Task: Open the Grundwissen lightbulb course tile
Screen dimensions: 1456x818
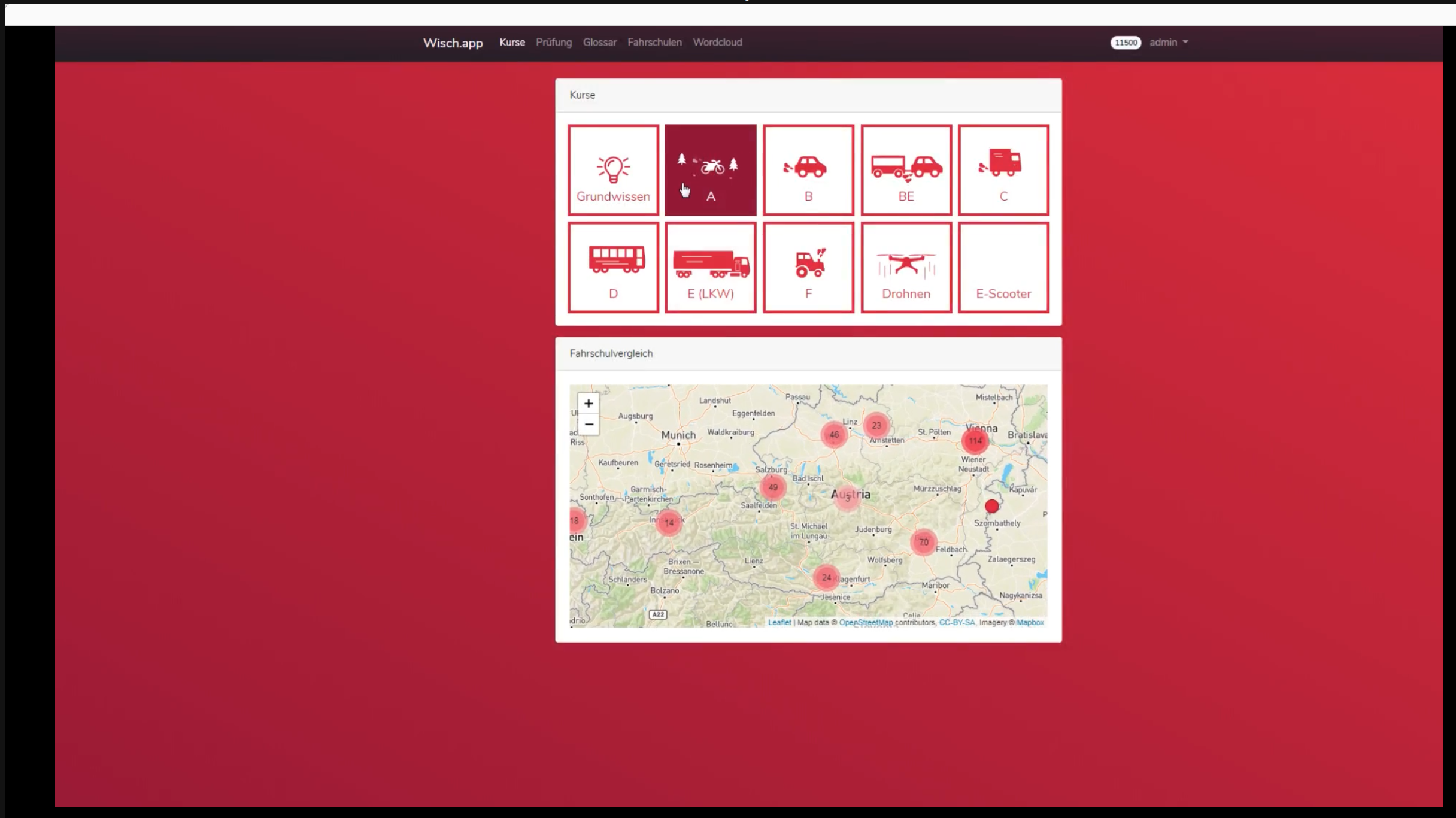Action: [613, 170]
